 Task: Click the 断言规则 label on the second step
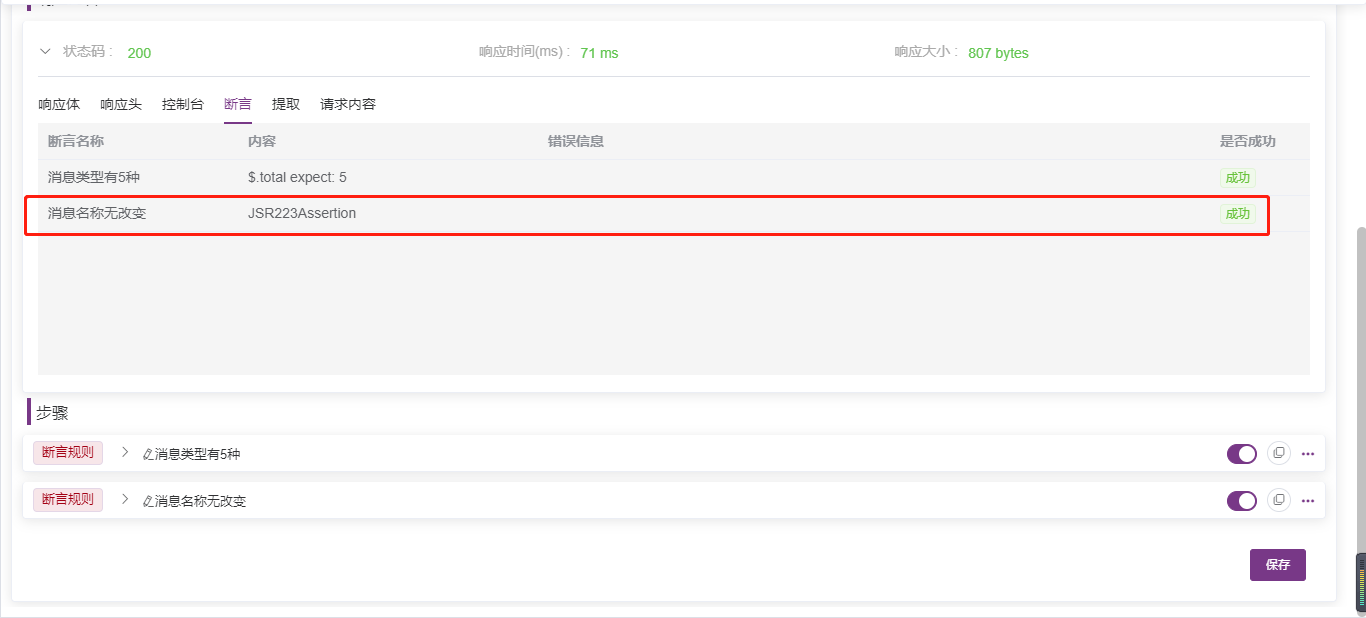(67, 500)
